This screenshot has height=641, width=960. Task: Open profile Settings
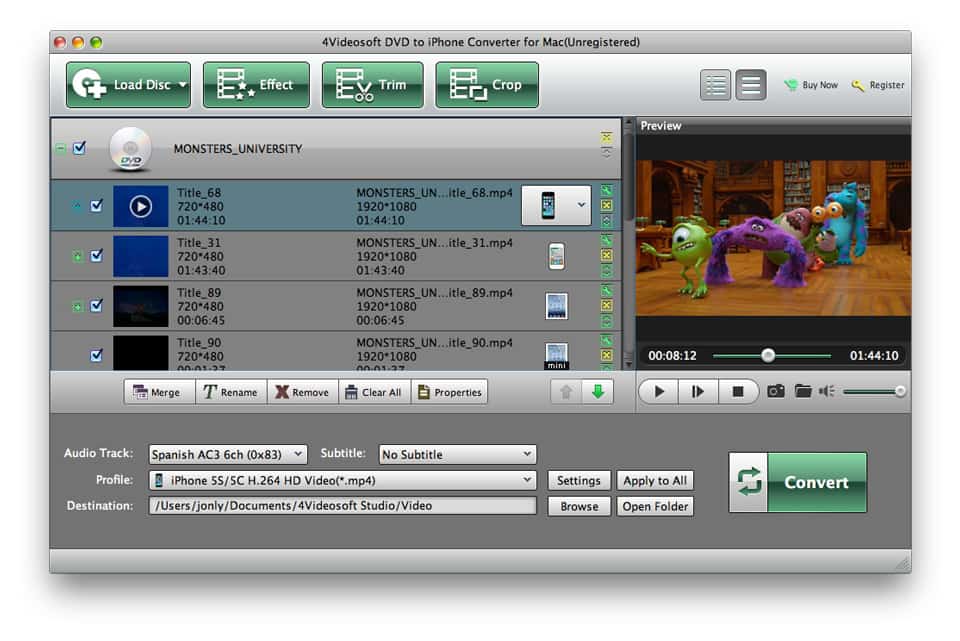(579, 481)
